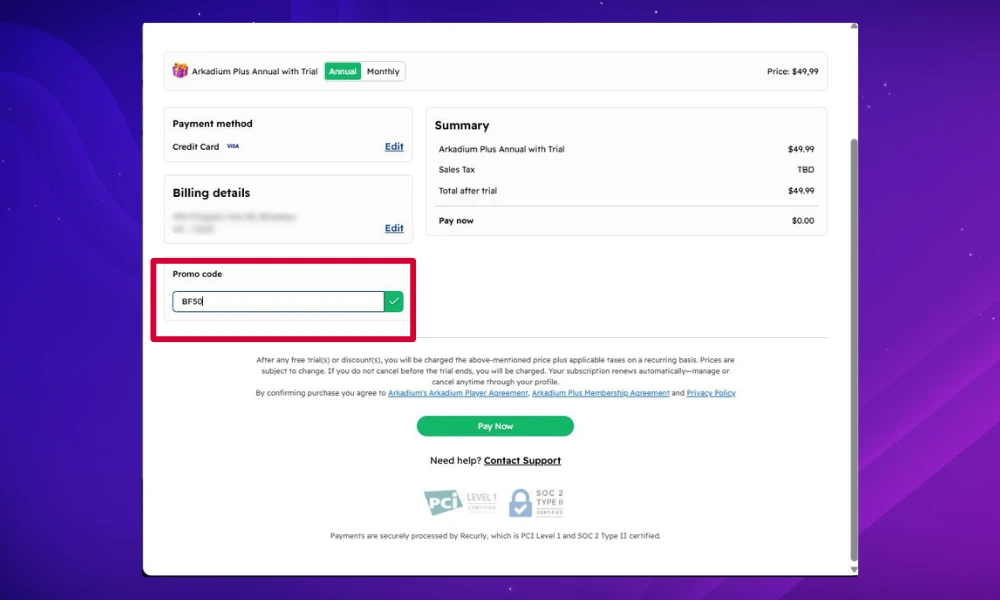Open the Contact Support link
1000x600 pixels.
point(522,461)
